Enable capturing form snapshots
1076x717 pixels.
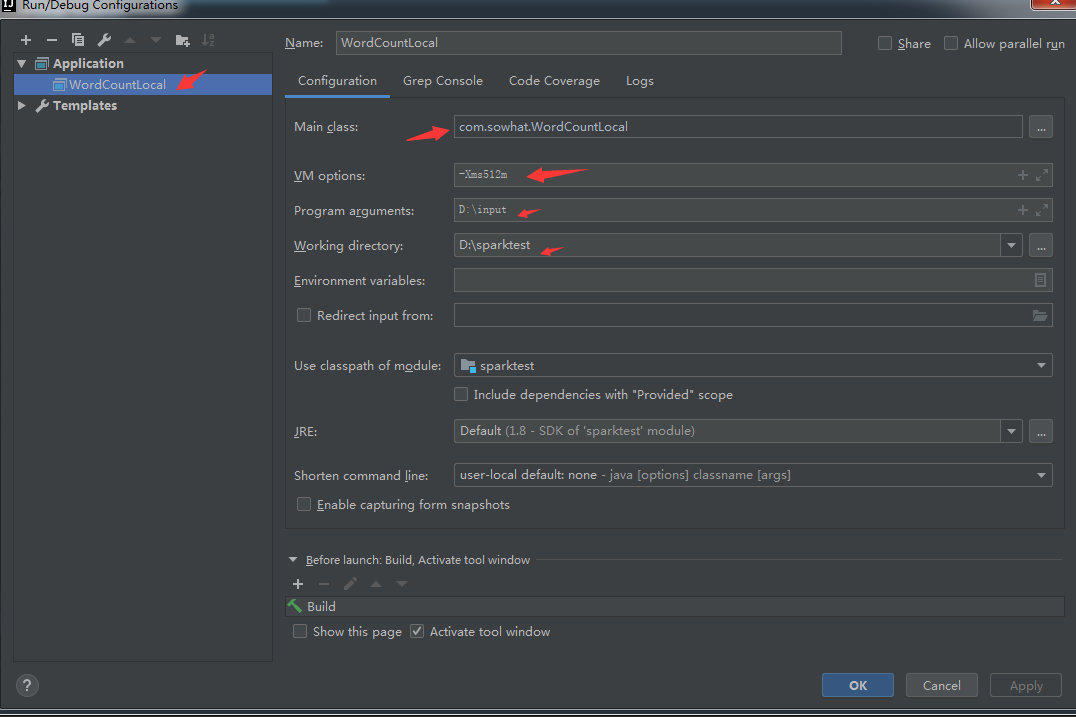click(303, 504)
